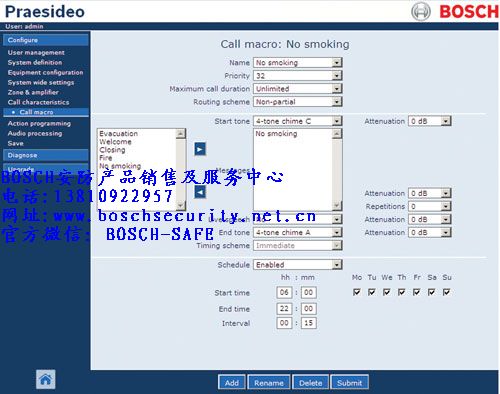Viewport: 500px width, 394px height.
Task: Click the Submit button
Action: (349, 382)
